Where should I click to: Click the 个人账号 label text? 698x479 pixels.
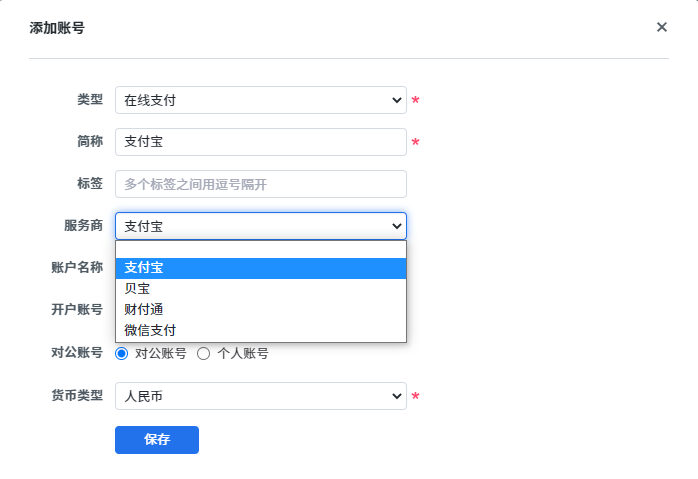(x=243, y=353)
